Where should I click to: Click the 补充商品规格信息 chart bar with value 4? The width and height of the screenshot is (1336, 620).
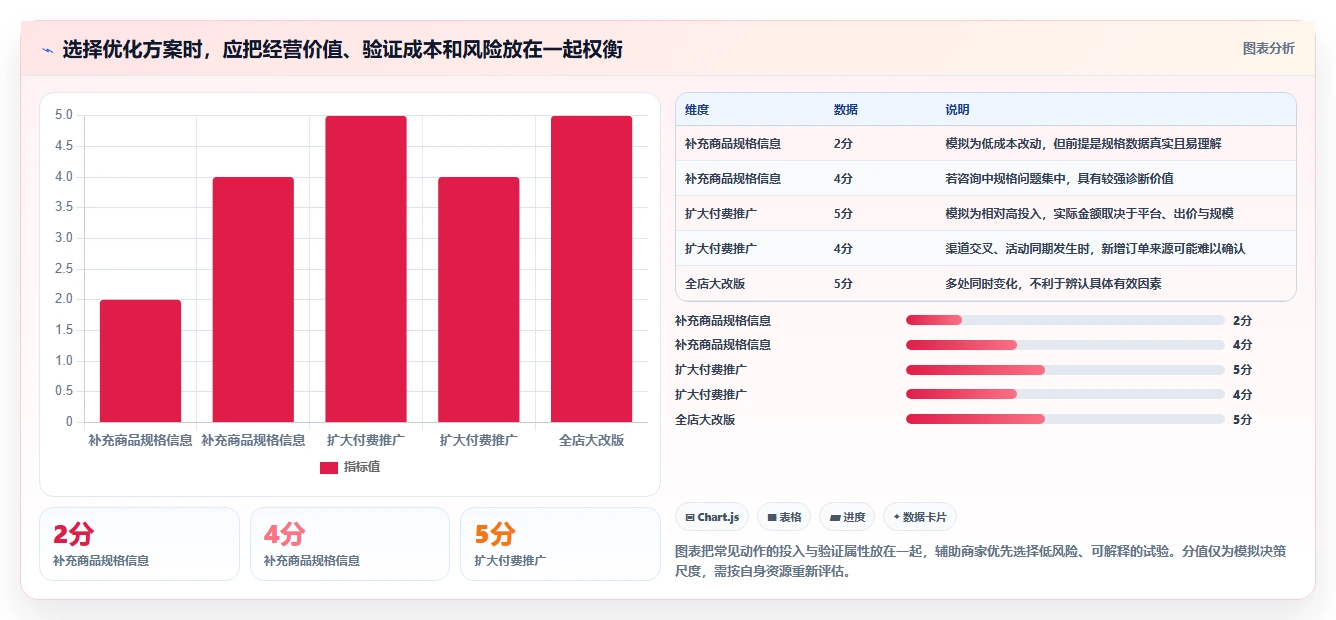253,300
